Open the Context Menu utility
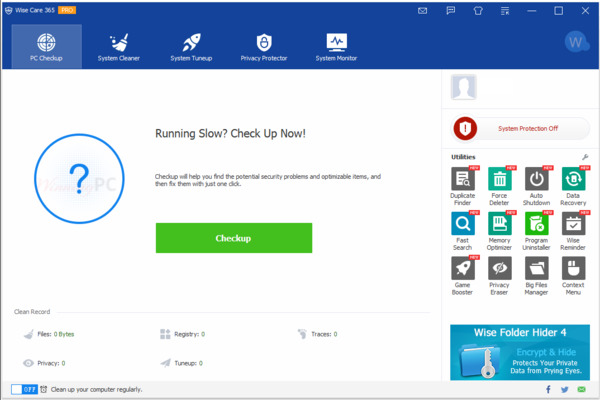 [x=573, y=276]
